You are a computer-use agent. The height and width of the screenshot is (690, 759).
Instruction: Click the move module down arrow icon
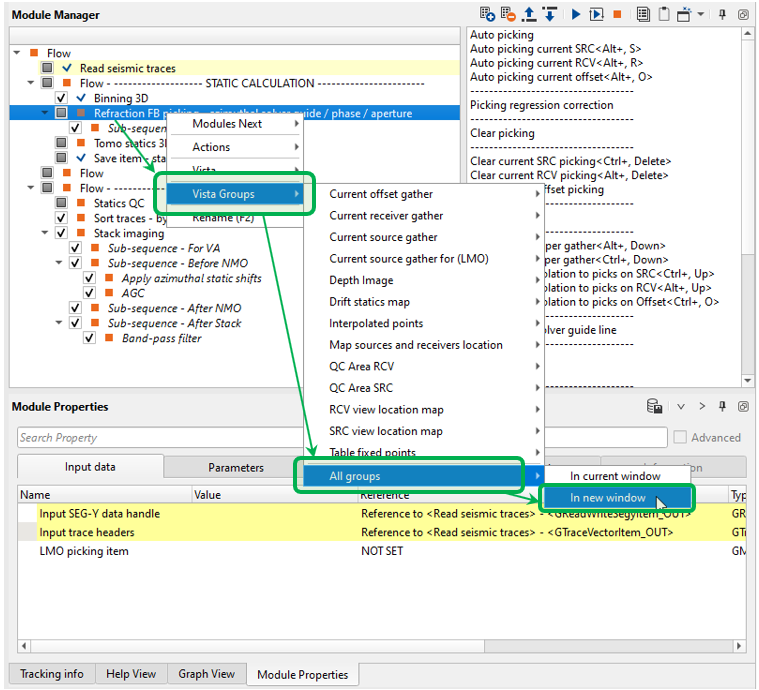549,14
